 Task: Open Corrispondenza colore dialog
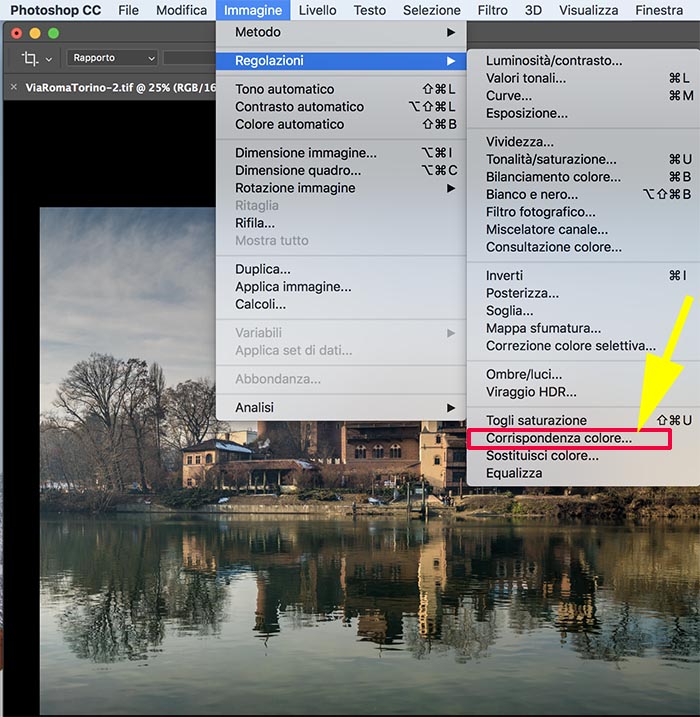pyautogui.click(x=583, y=438)
